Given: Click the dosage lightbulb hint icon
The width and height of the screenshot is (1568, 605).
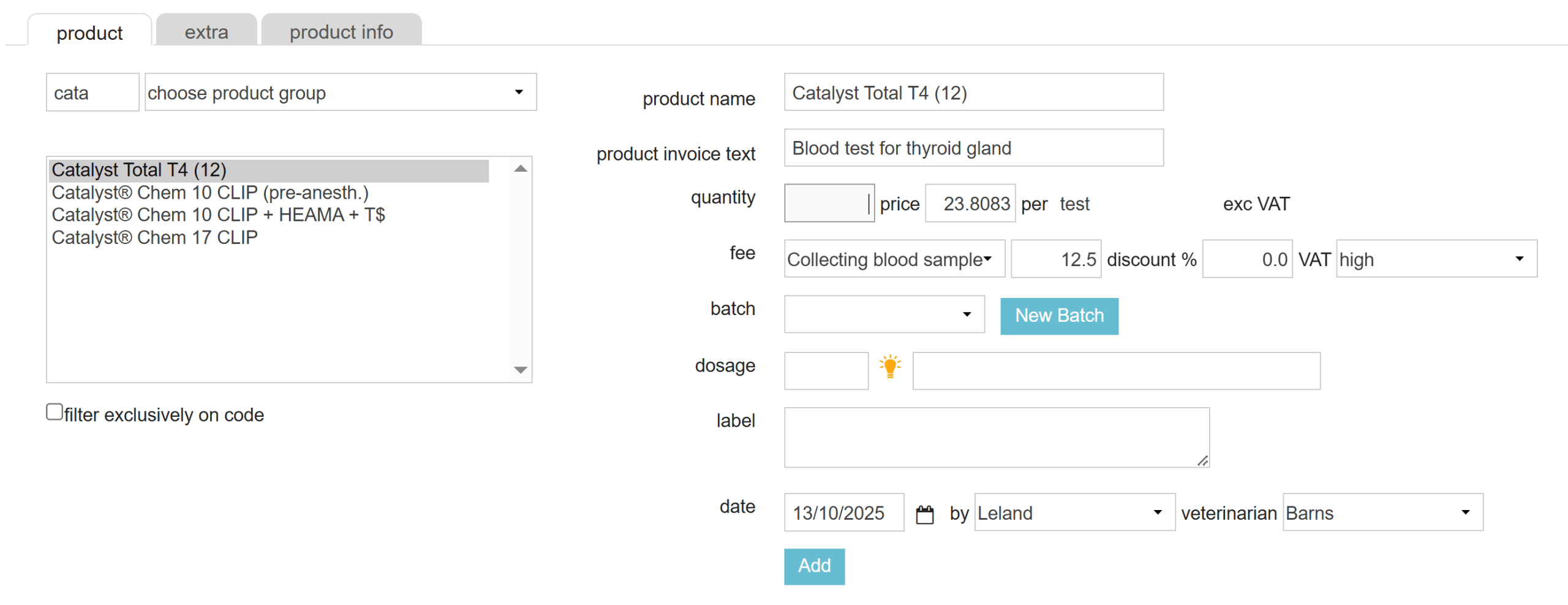Looking at the screenshot, I should pyautogui.click(x=890, y=367).
